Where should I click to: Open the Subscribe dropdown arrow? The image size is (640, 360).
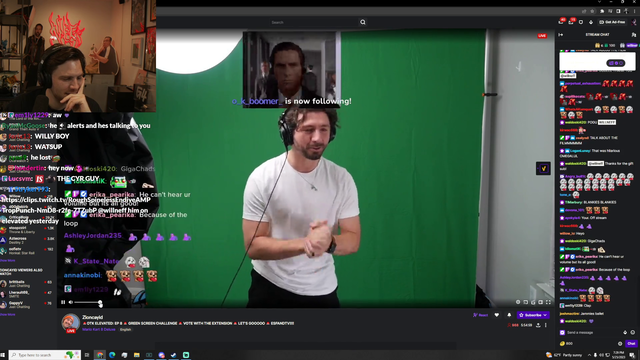click(545, 315)
